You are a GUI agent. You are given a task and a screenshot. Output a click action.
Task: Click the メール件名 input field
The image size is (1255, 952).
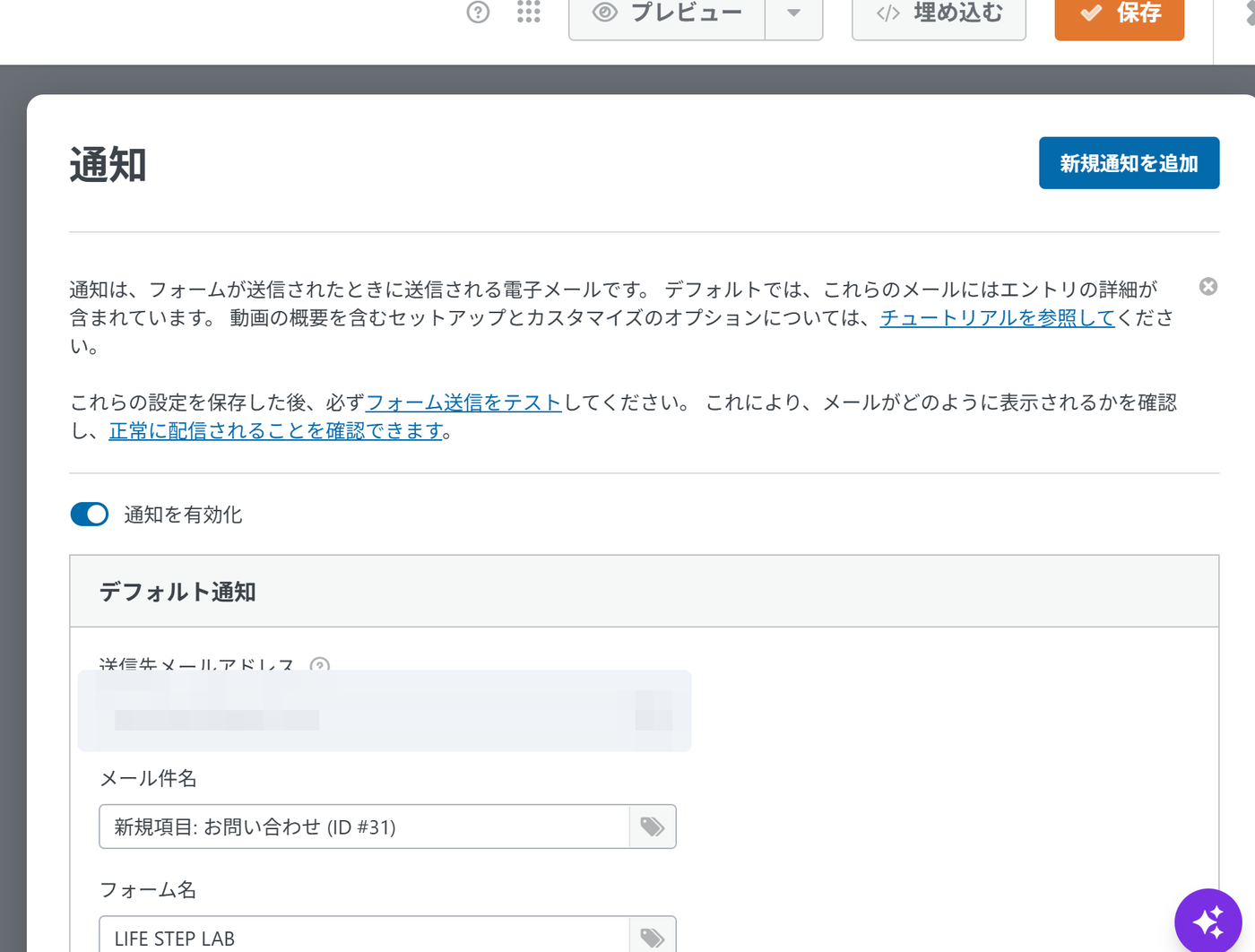pos(364,827)
